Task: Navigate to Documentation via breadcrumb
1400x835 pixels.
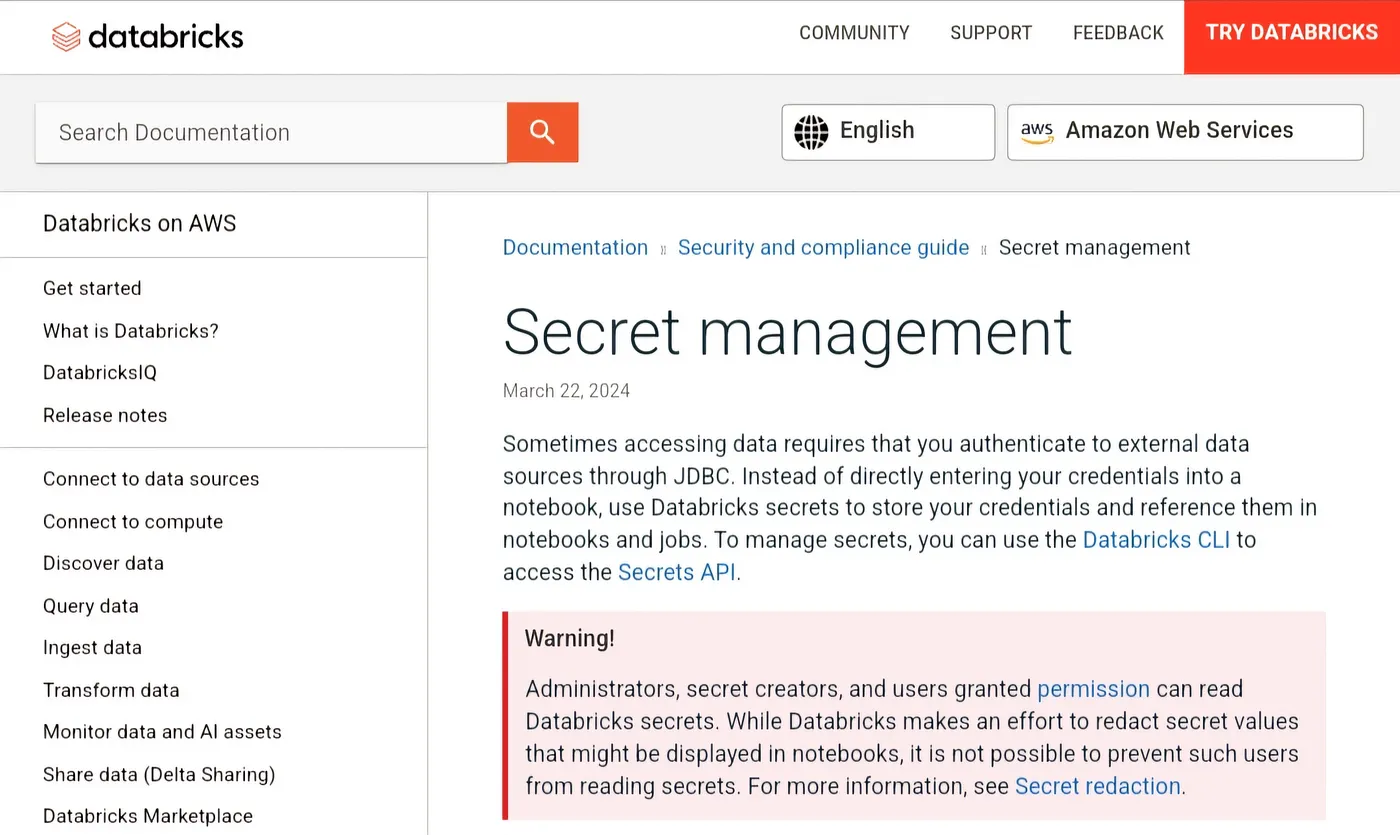Action: pyautogui.click(x=575, y=247)
